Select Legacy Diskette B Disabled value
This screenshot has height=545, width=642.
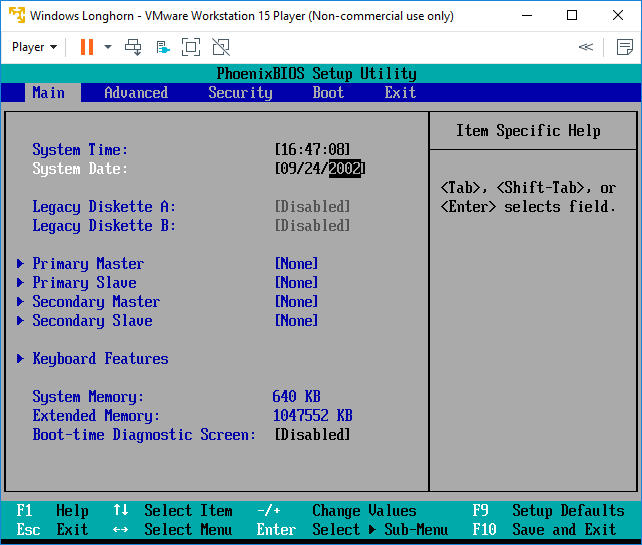click(x=312, y=226)
